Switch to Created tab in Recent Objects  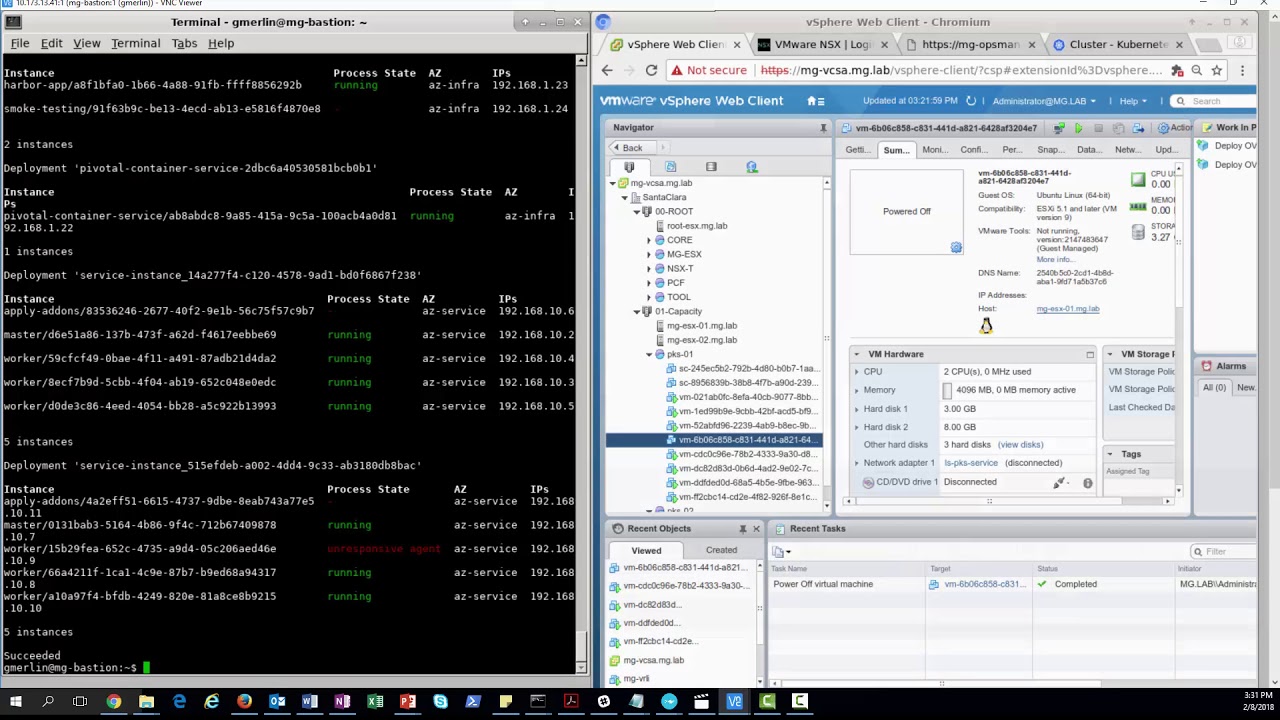tap(721, 550)
